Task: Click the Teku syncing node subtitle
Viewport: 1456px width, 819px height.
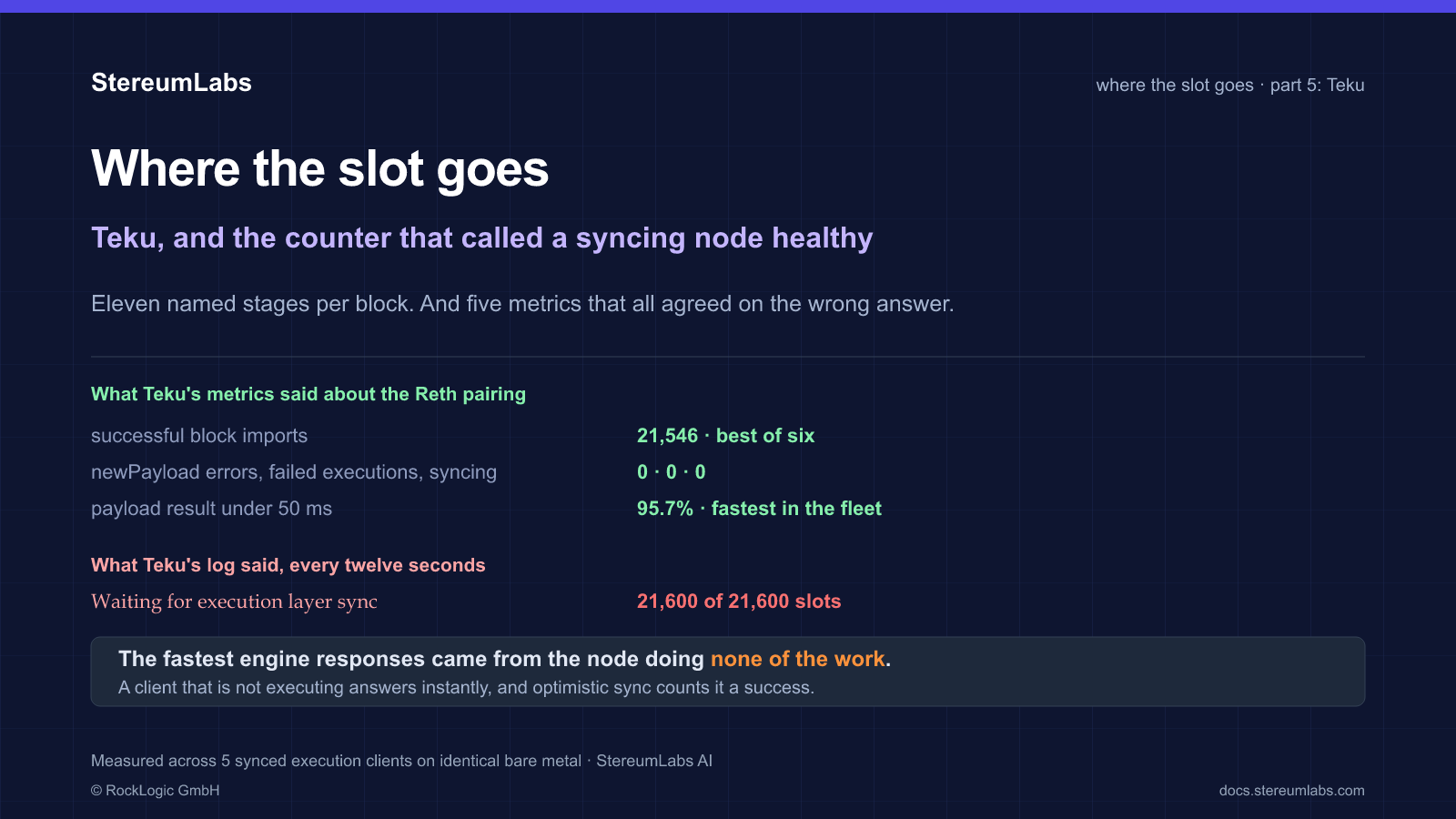Action: pyautogui.click(x=482, y=238)
